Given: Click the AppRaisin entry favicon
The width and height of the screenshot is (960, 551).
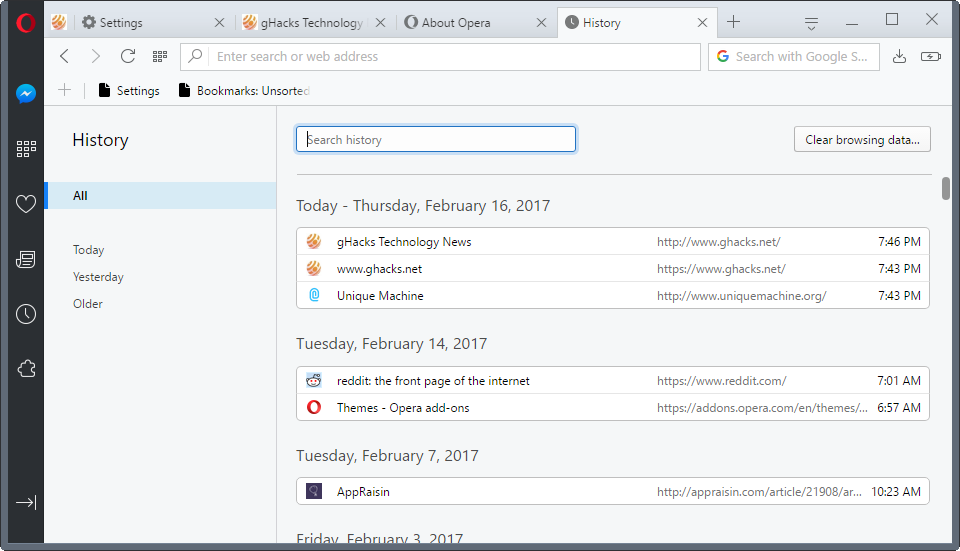Looking at the screenshot, I should click(x=314, y=491).
